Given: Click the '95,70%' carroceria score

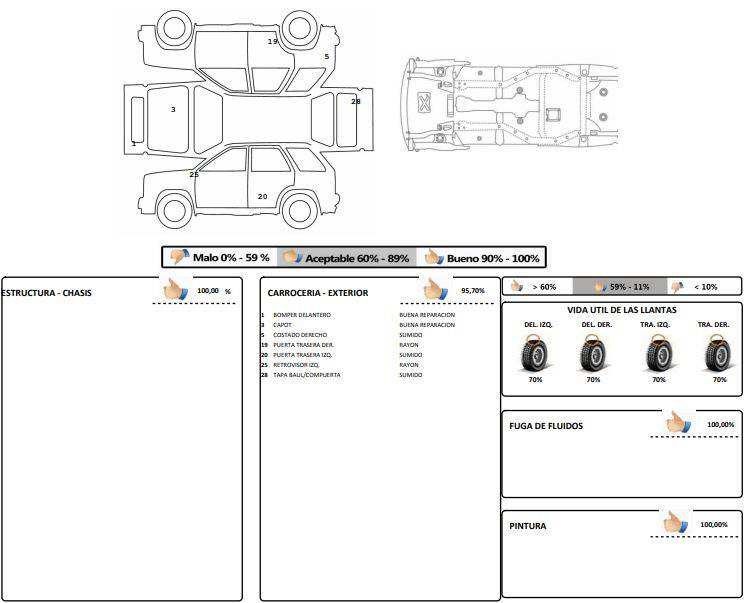Looking at the screenshot, I should 473,290.
